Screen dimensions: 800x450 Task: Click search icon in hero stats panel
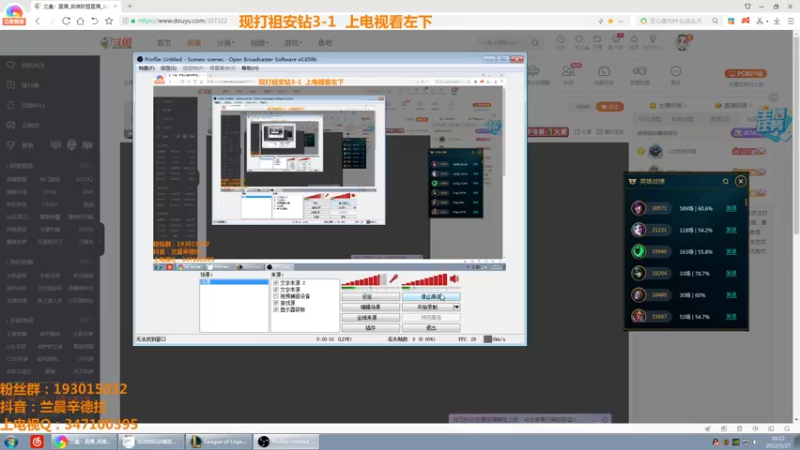tap(726, 181)
